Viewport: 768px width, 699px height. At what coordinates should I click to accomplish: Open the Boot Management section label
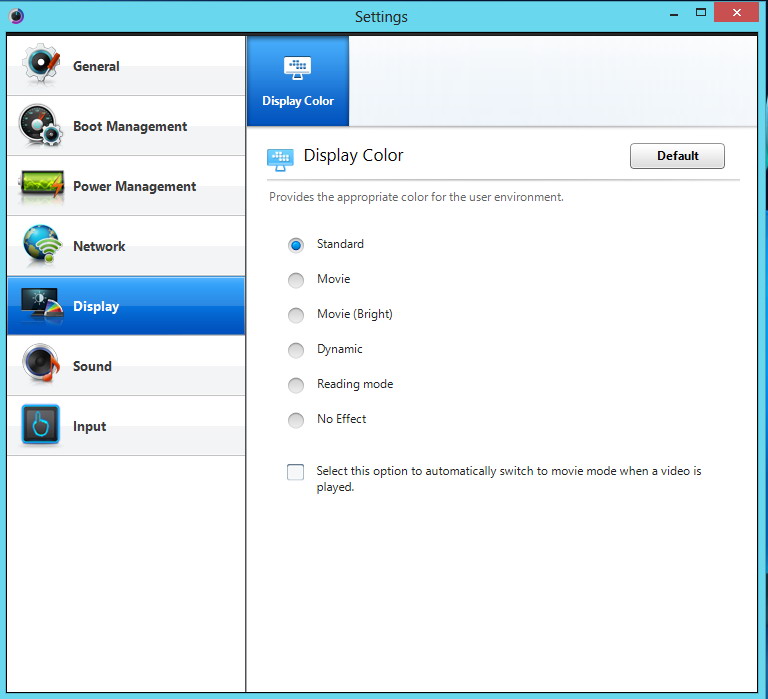[130, 127]
